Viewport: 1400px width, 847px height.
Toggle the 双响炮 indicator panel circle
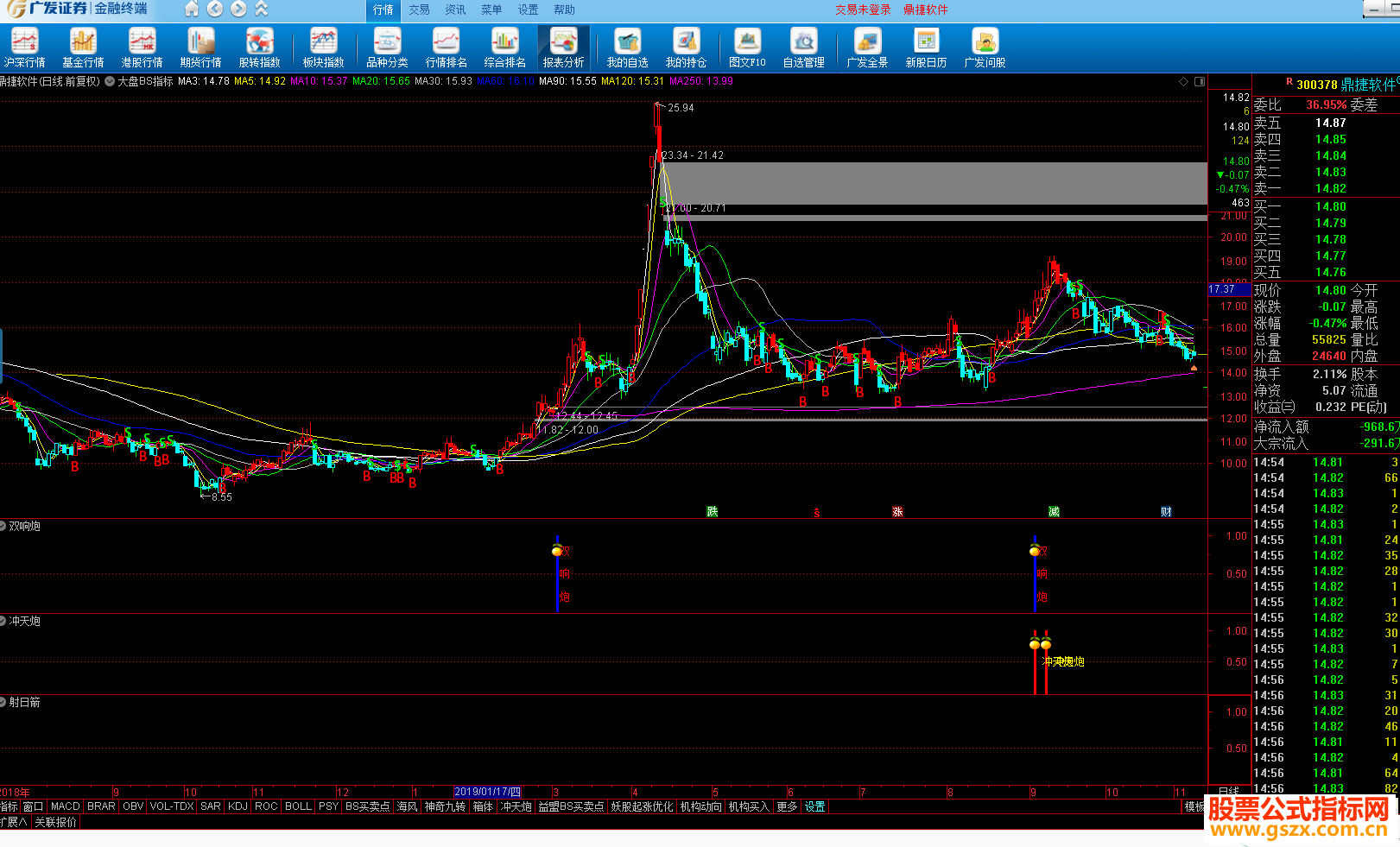[x=3, y=526]
